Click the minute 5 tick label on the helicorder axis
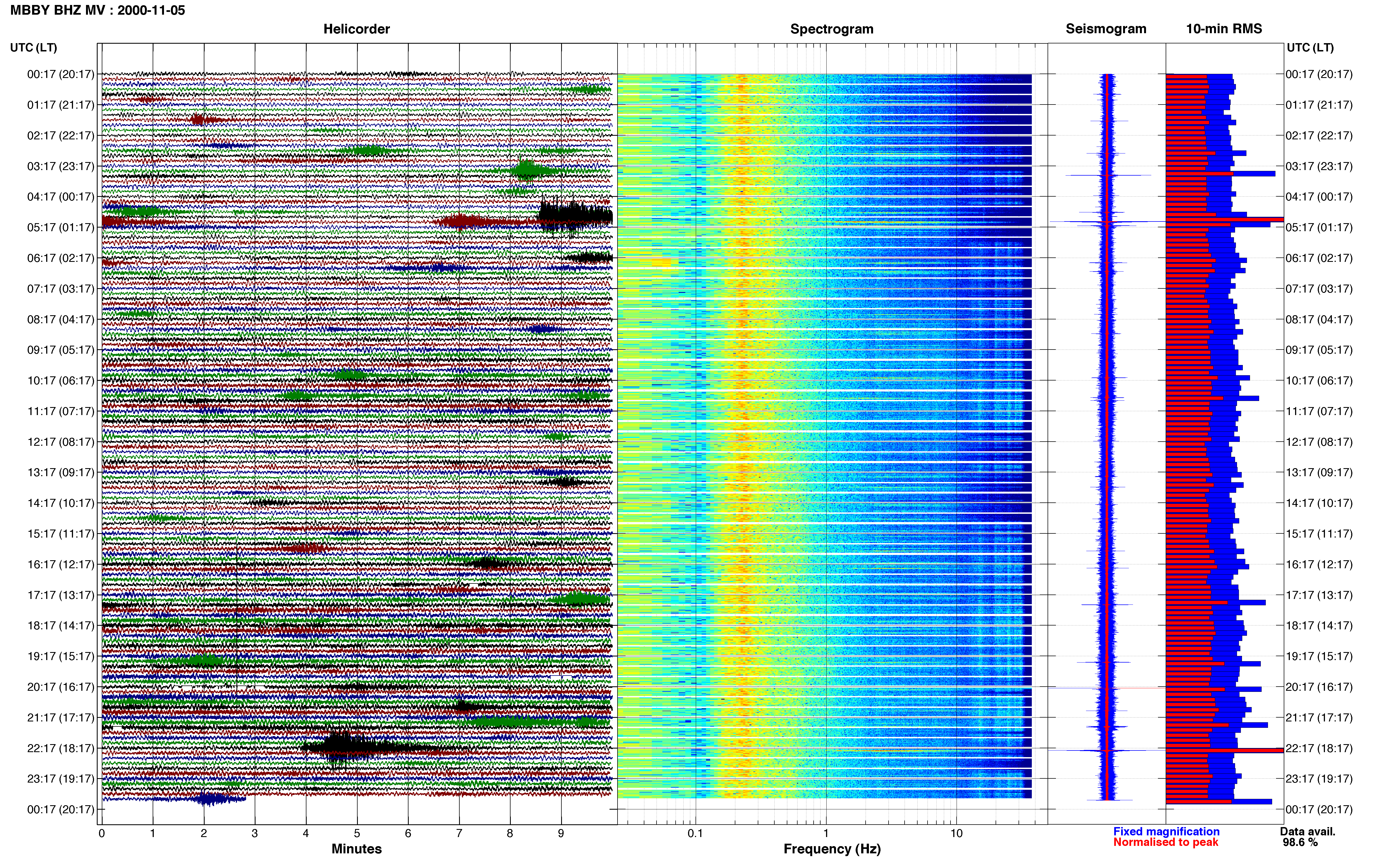Image resolution: width=1388 pixels, height=868 pixels. pyautogui.click(x=357, y=833)
